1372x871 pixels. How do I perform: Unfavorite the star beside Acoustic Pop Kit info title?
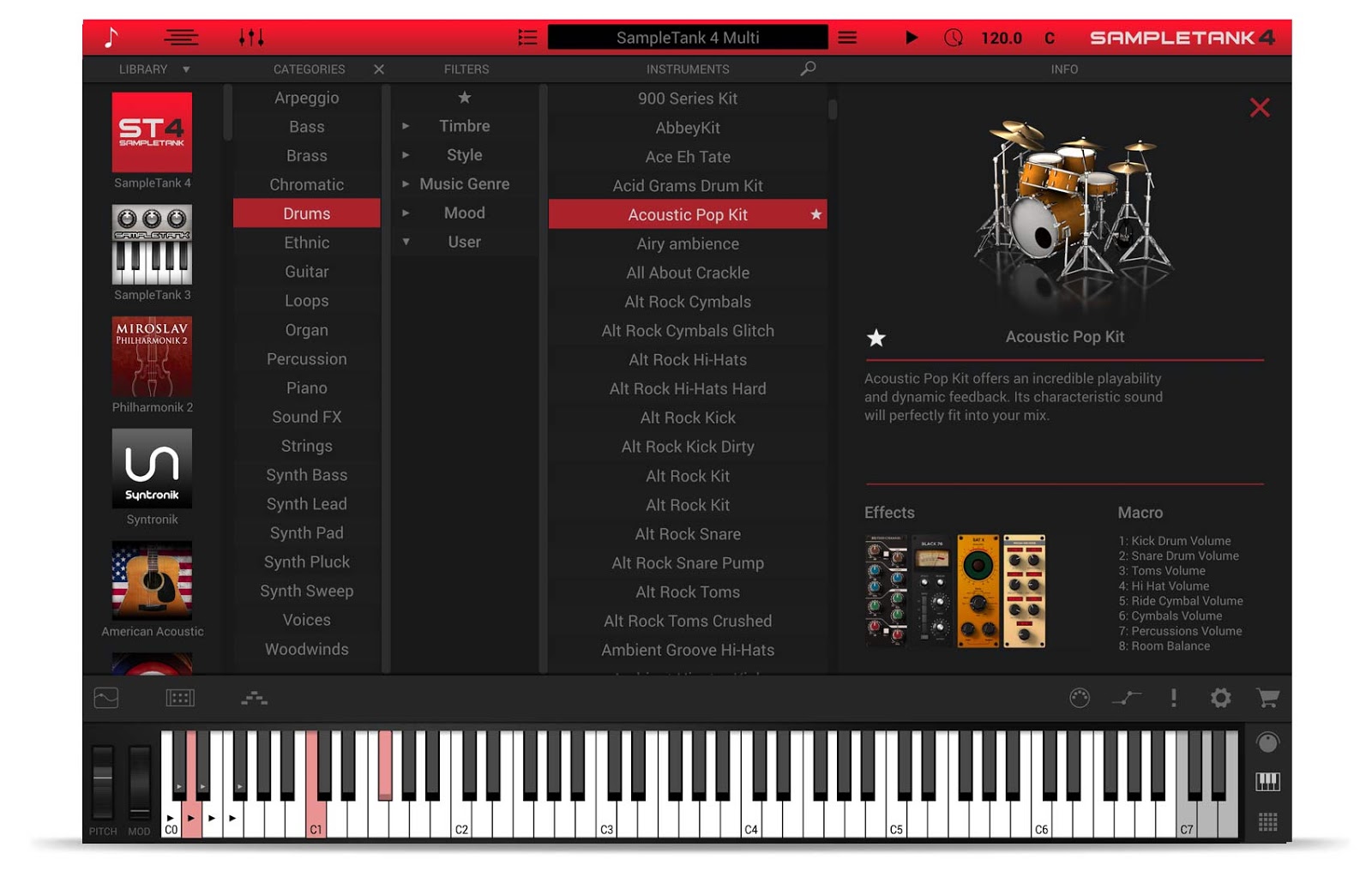876,338
